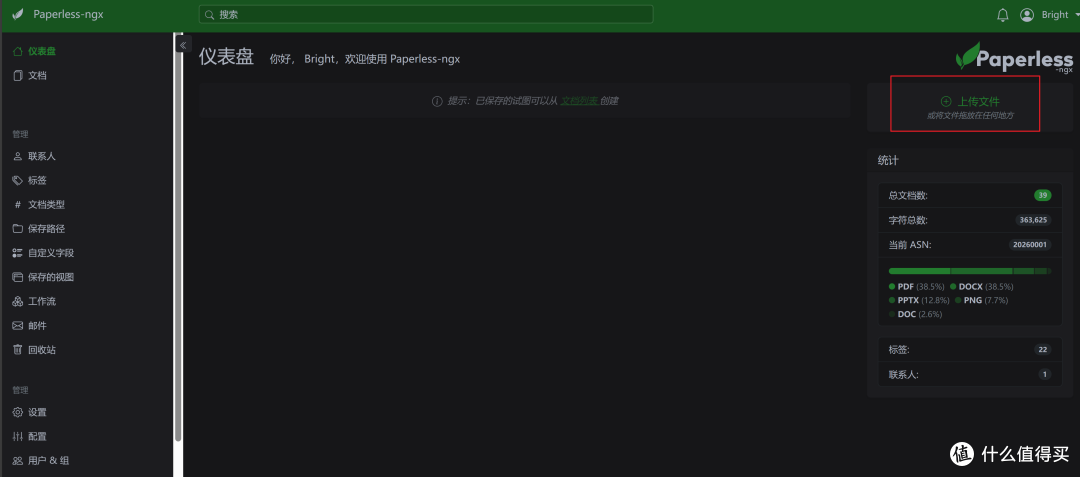Click the people icon beside 用户 & 组
This screenshot has width=1080, height=477.
18,460
